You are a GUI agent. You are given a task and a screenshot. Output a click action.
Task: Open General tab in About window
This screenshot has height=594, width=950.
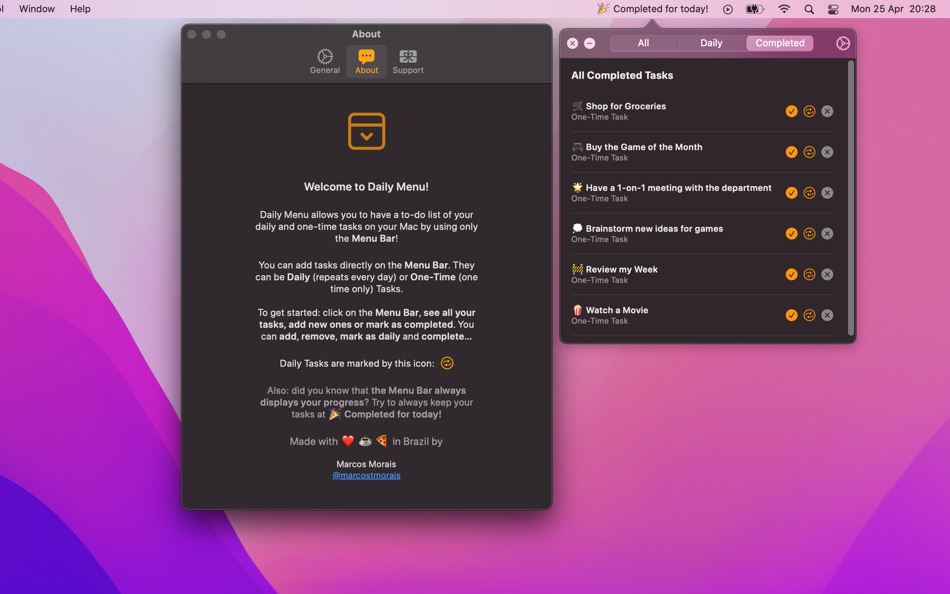coord(325,62)
